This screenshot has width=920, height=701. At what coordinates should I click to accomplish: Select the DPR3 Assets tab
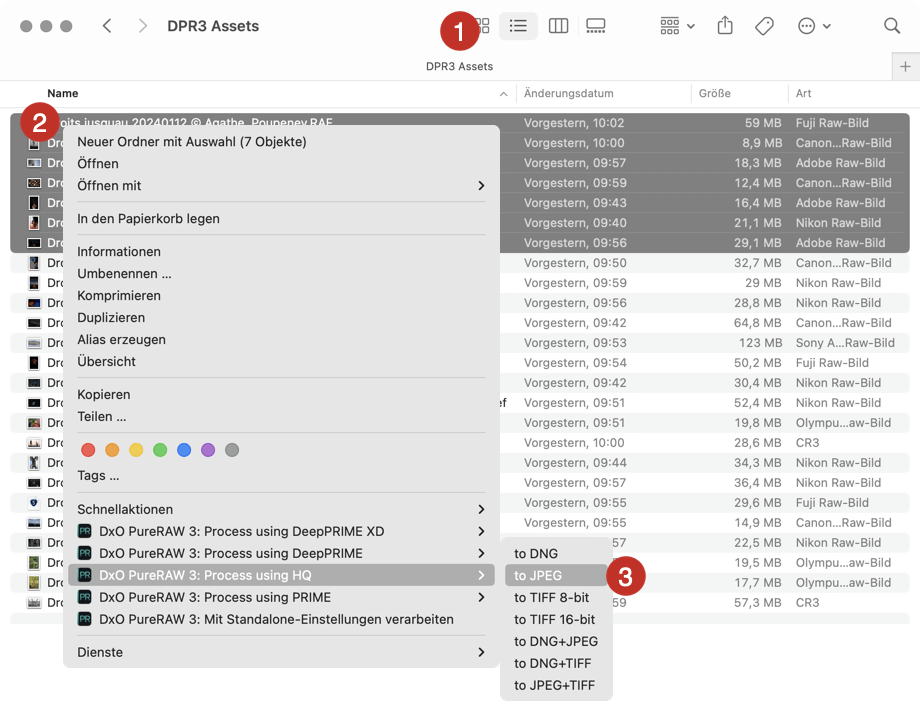(459, 66)
